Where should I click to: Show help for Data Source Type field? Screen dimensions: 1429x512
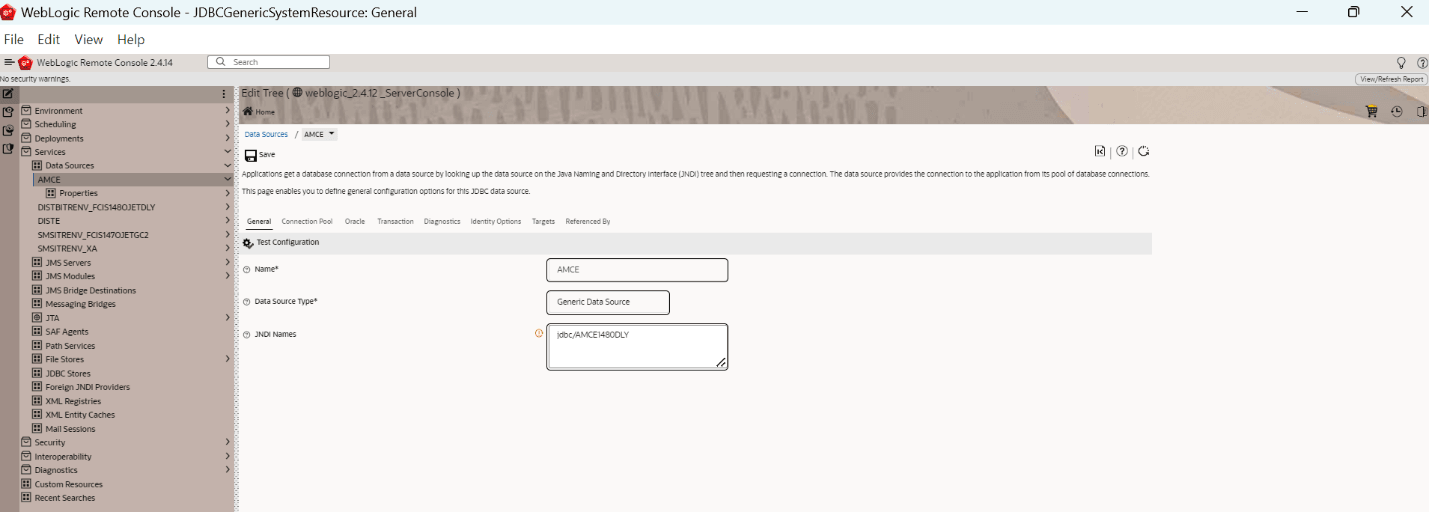pos(247,302)
